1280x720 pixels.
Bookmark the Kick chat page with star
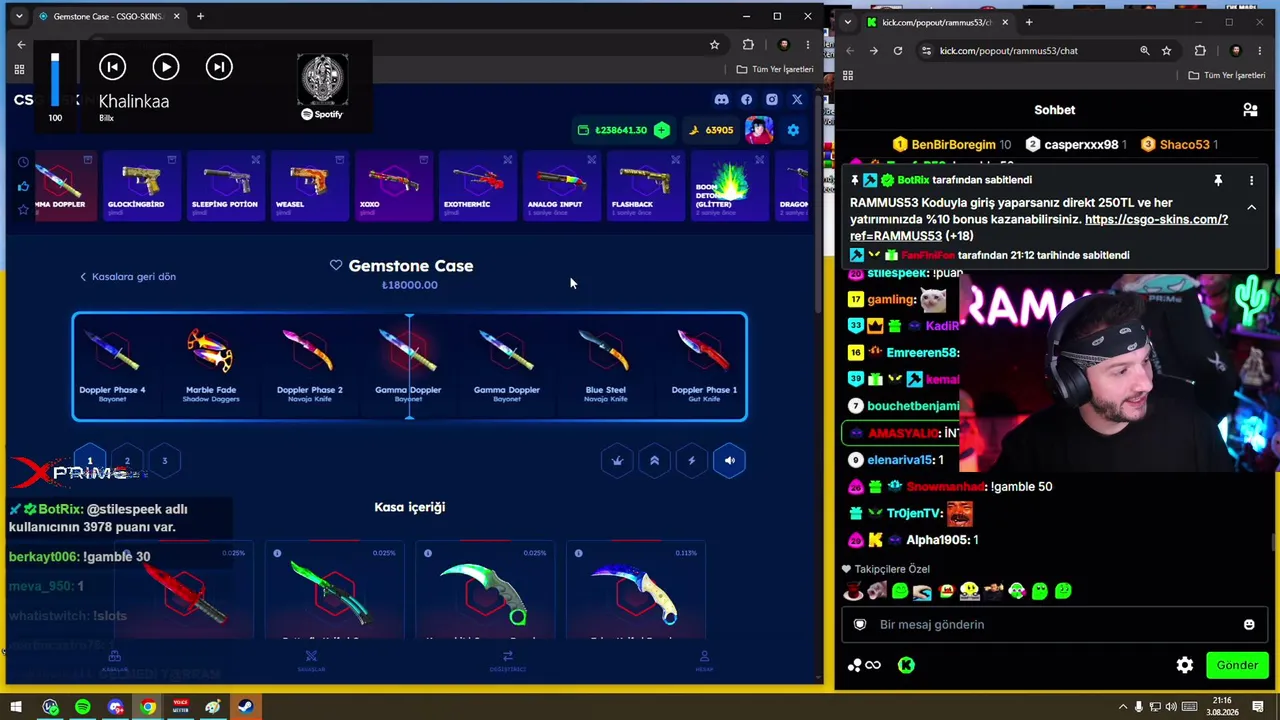(1166, 51)
